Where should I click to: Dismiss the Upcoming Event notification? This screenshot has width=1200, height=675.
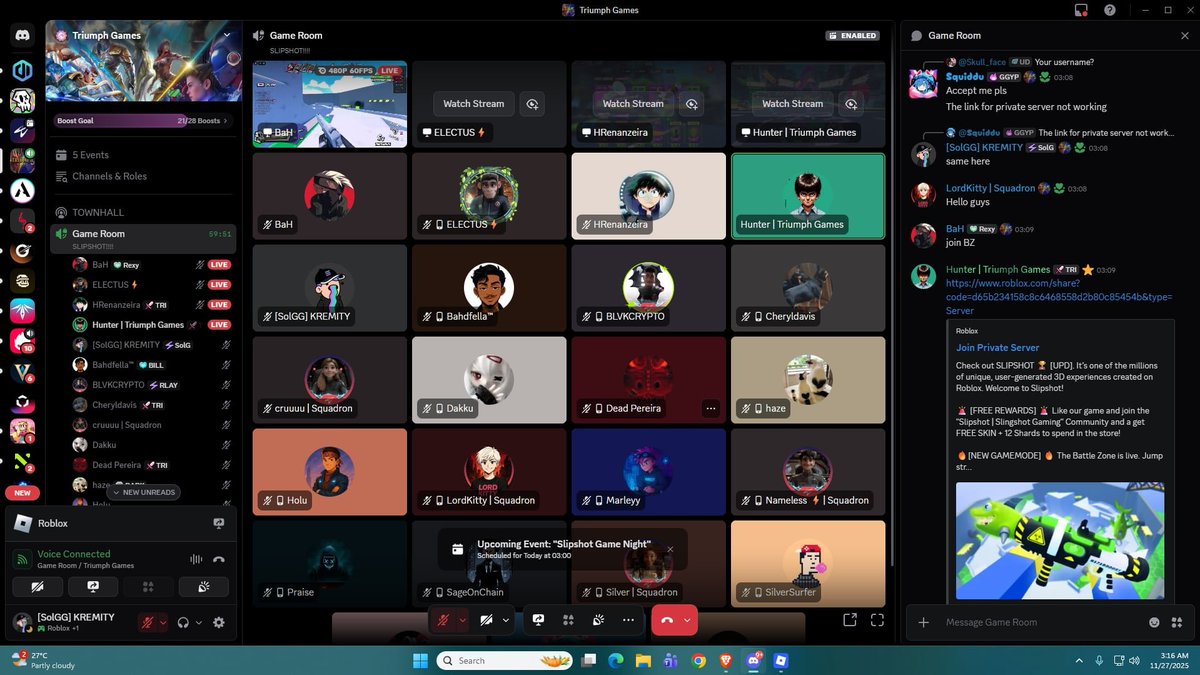670,548
